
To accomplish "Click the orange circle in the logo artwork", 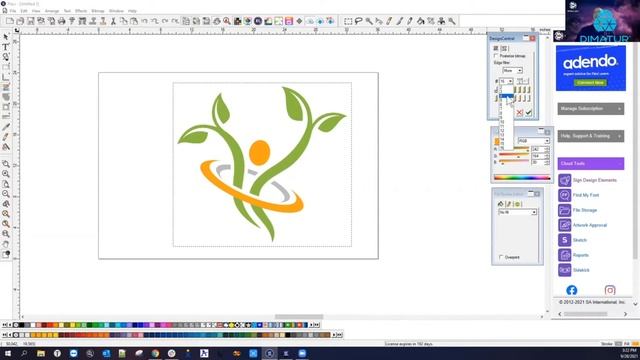I will [x=259, y=153].
